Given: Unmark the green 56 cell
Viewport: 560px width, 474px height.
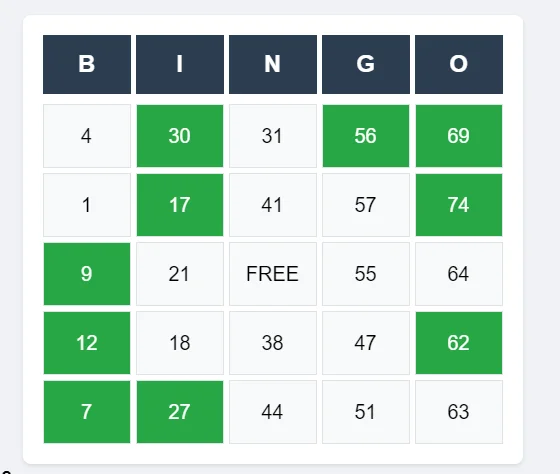Looking at the screenshot, I should [366, 136].
